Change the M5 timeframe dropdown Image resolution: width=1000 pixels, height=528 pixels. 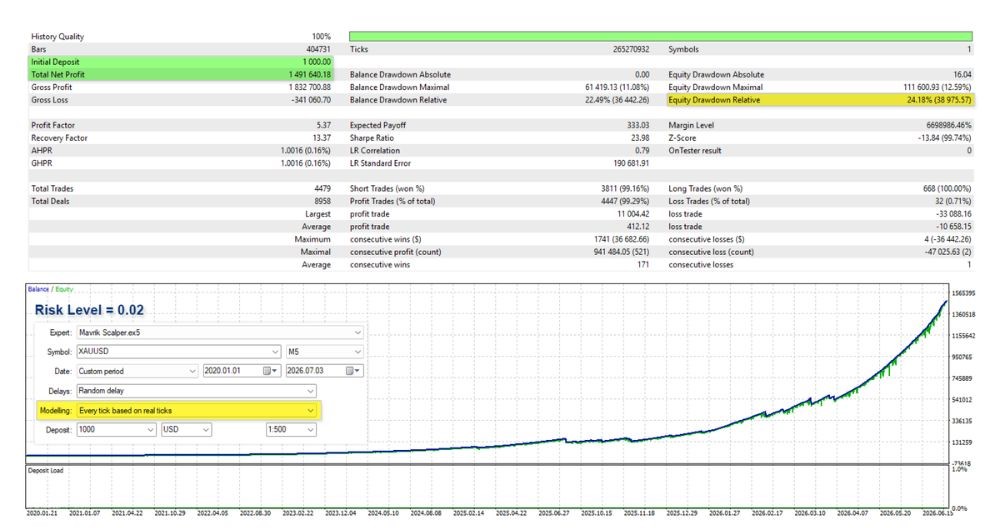coord(325,351)
